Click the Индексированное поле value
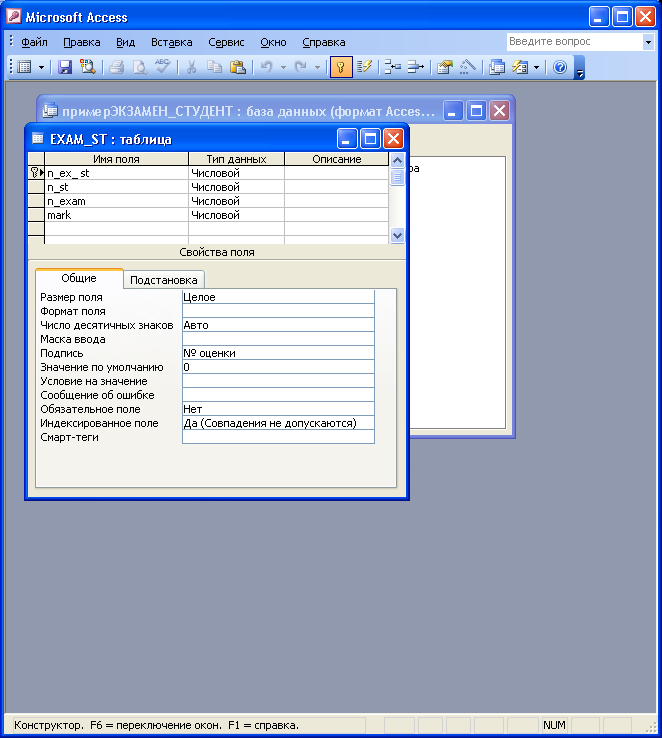662x738 pixels. 278,423
